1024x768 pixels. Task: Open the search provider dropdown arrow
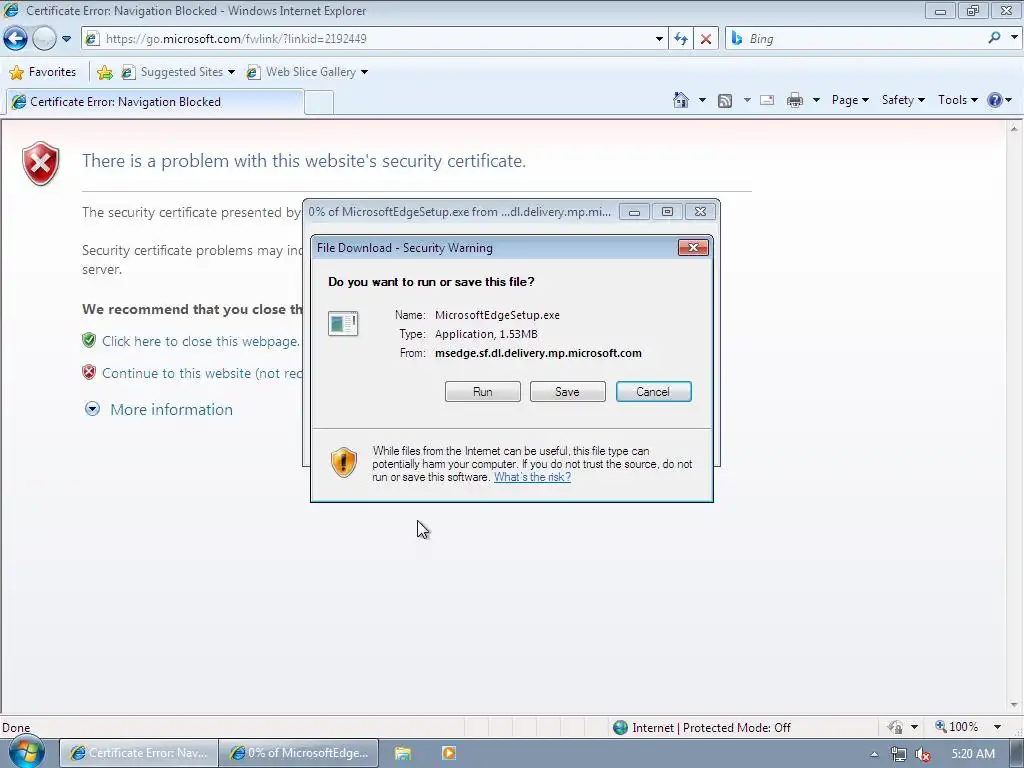click(x=1014, y=38)
